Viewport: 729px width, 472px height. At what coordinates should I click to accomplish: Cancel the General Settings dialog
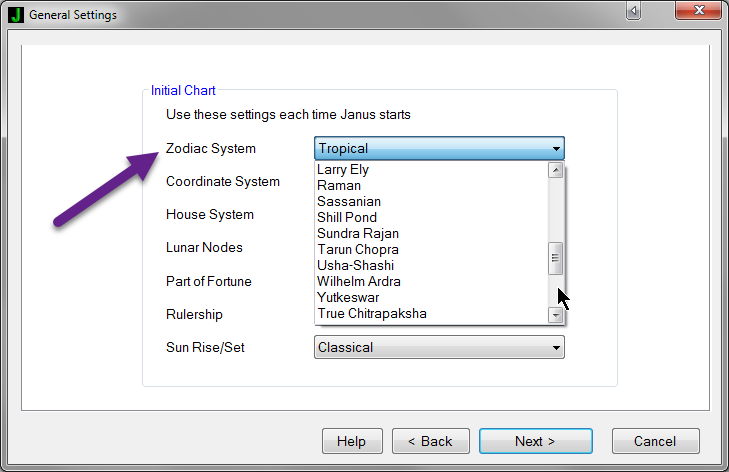coord(656,441)
